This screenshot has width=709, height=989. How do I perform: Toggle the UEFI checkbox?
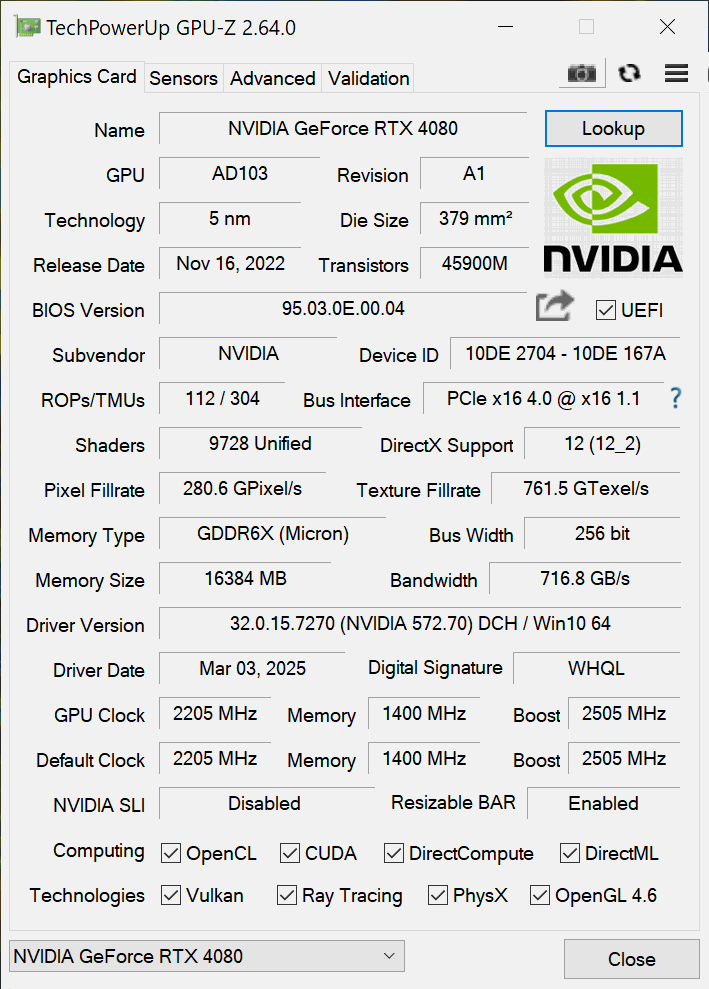point(605,310)
